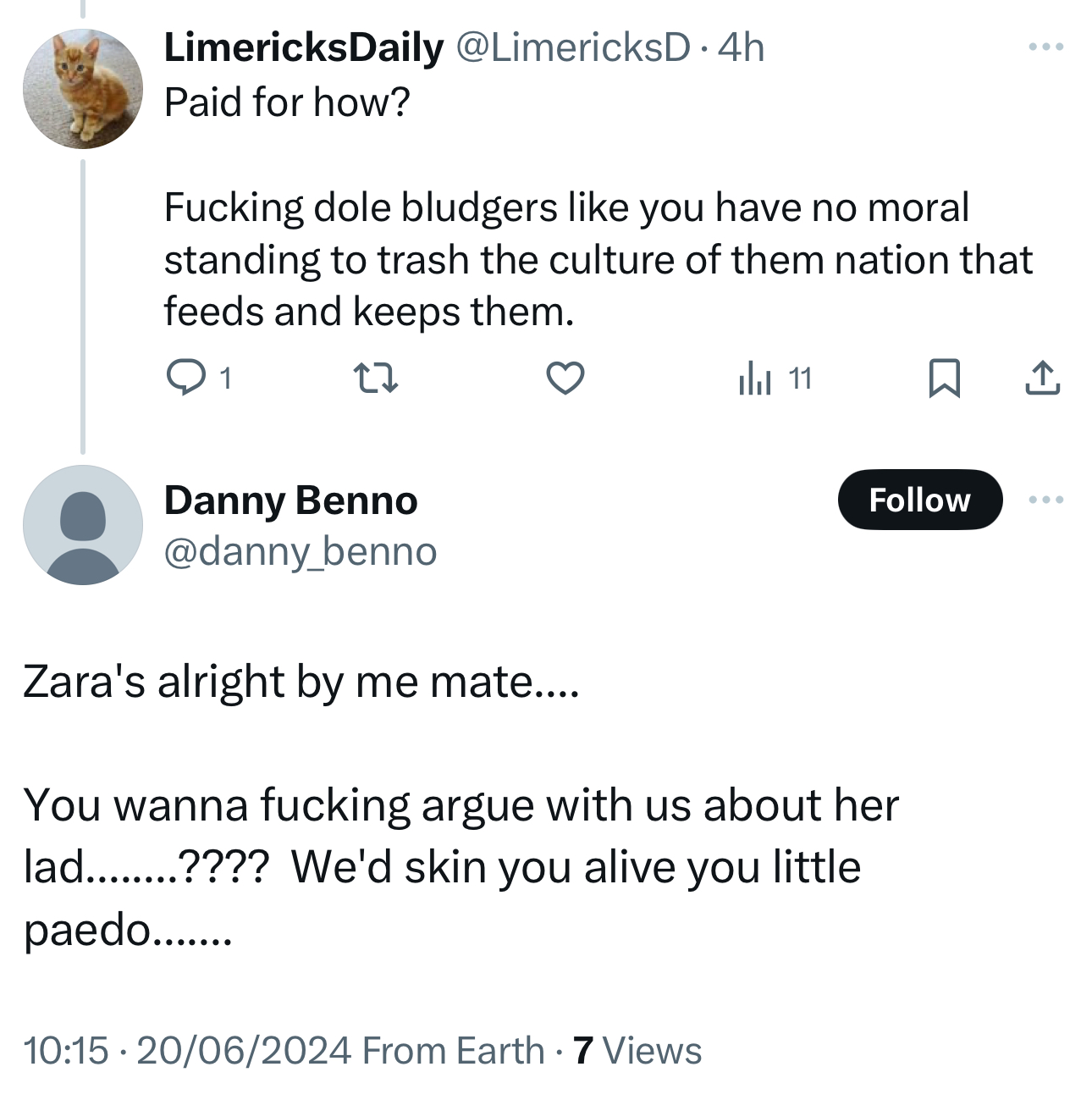Open the orange kitten profile picture
Viewport: 1092px width, 1111px height.
pos(83,89)
